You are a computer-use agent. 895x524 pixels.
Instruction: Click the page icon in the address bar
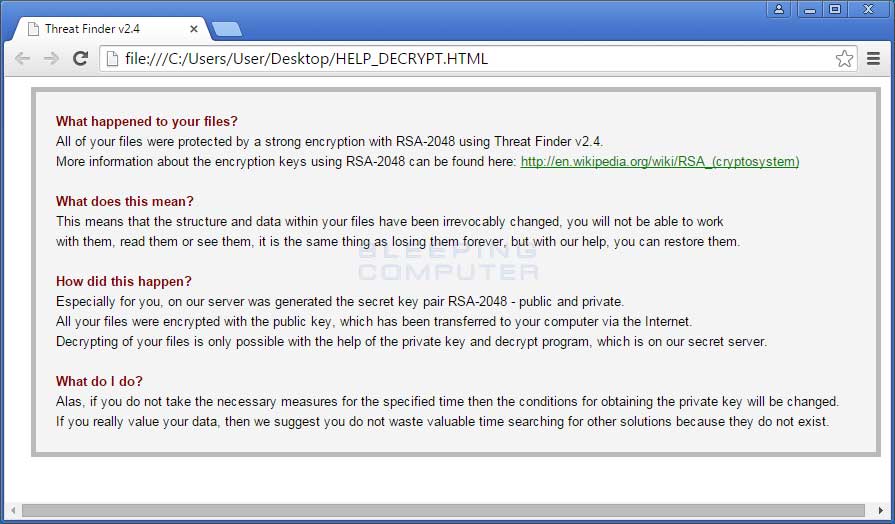(112, 58)
